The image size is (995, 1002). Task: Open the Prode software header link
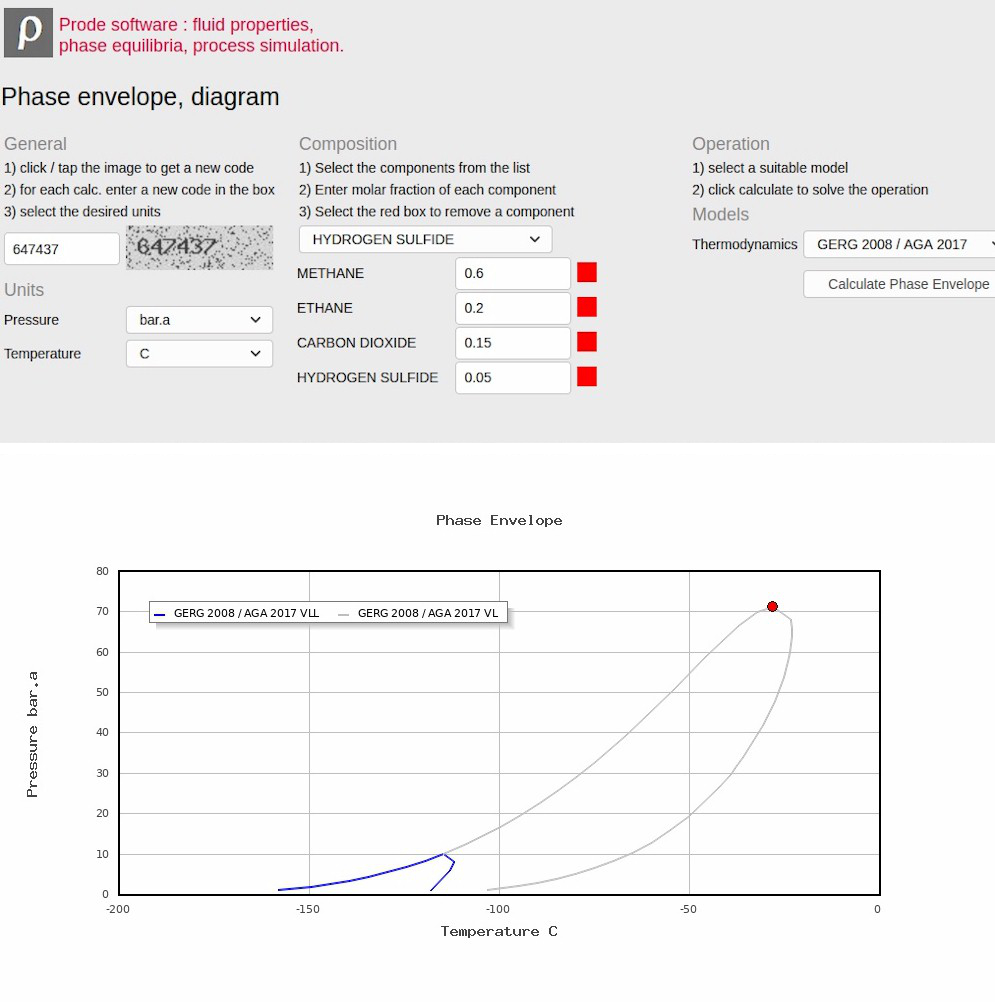[201, 35]
